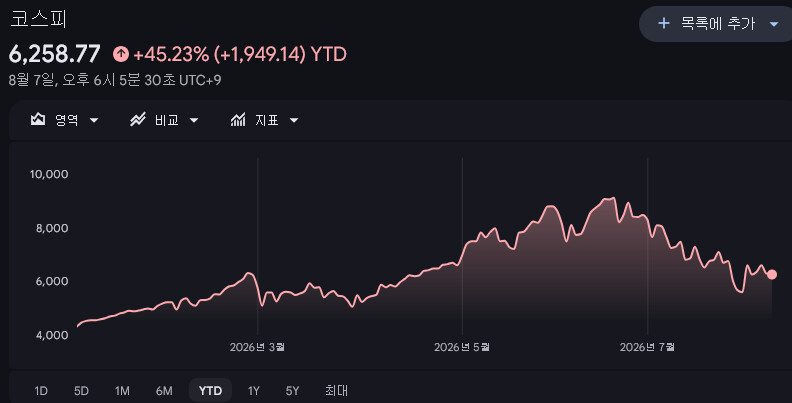Expand the 지표 dropdown arrow
Image resolution: width=792 pixels, height=403 pixels.
[x=294, y=120]
